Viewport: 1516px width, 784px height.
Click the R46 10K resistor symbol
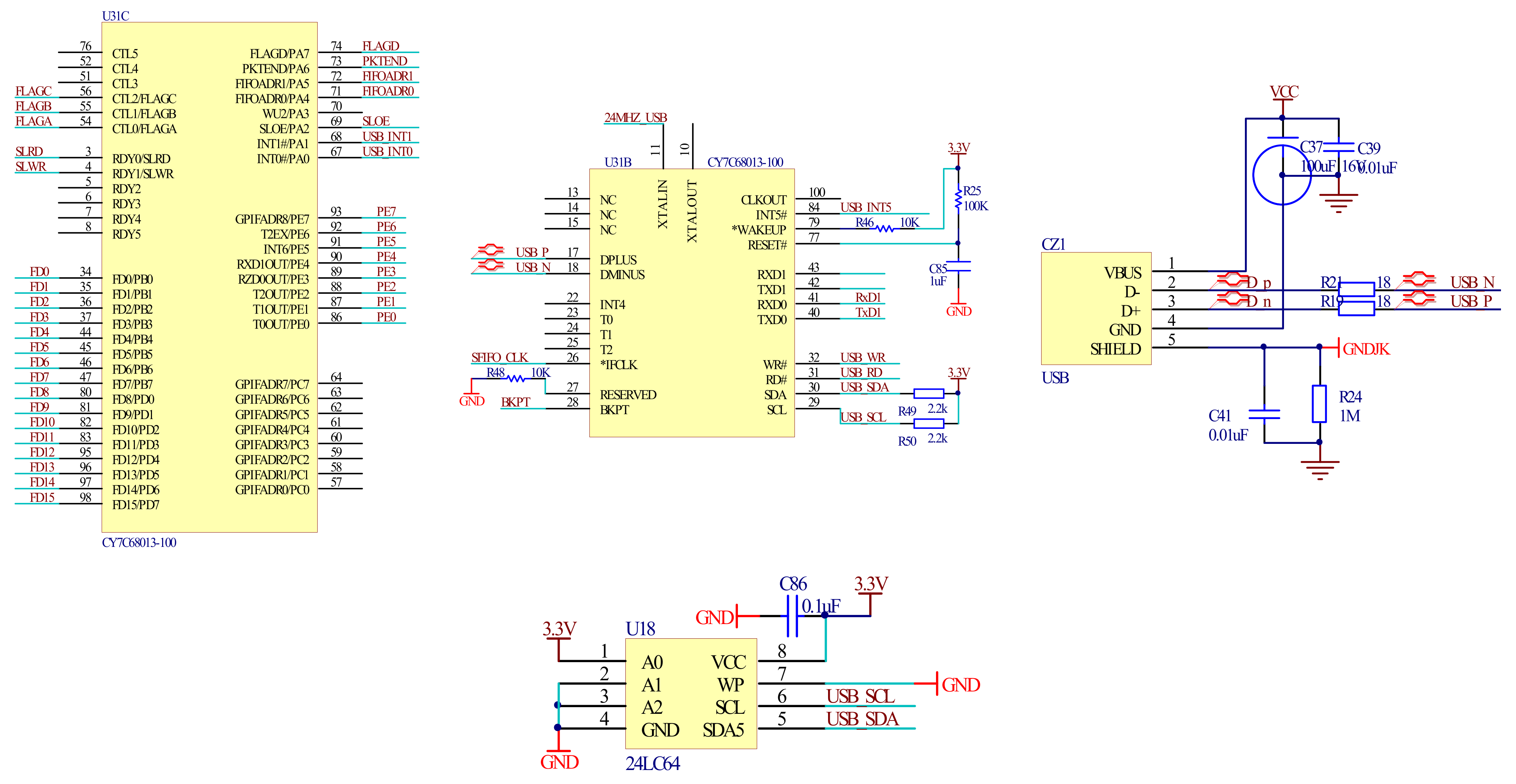click(x=885, y=228)
